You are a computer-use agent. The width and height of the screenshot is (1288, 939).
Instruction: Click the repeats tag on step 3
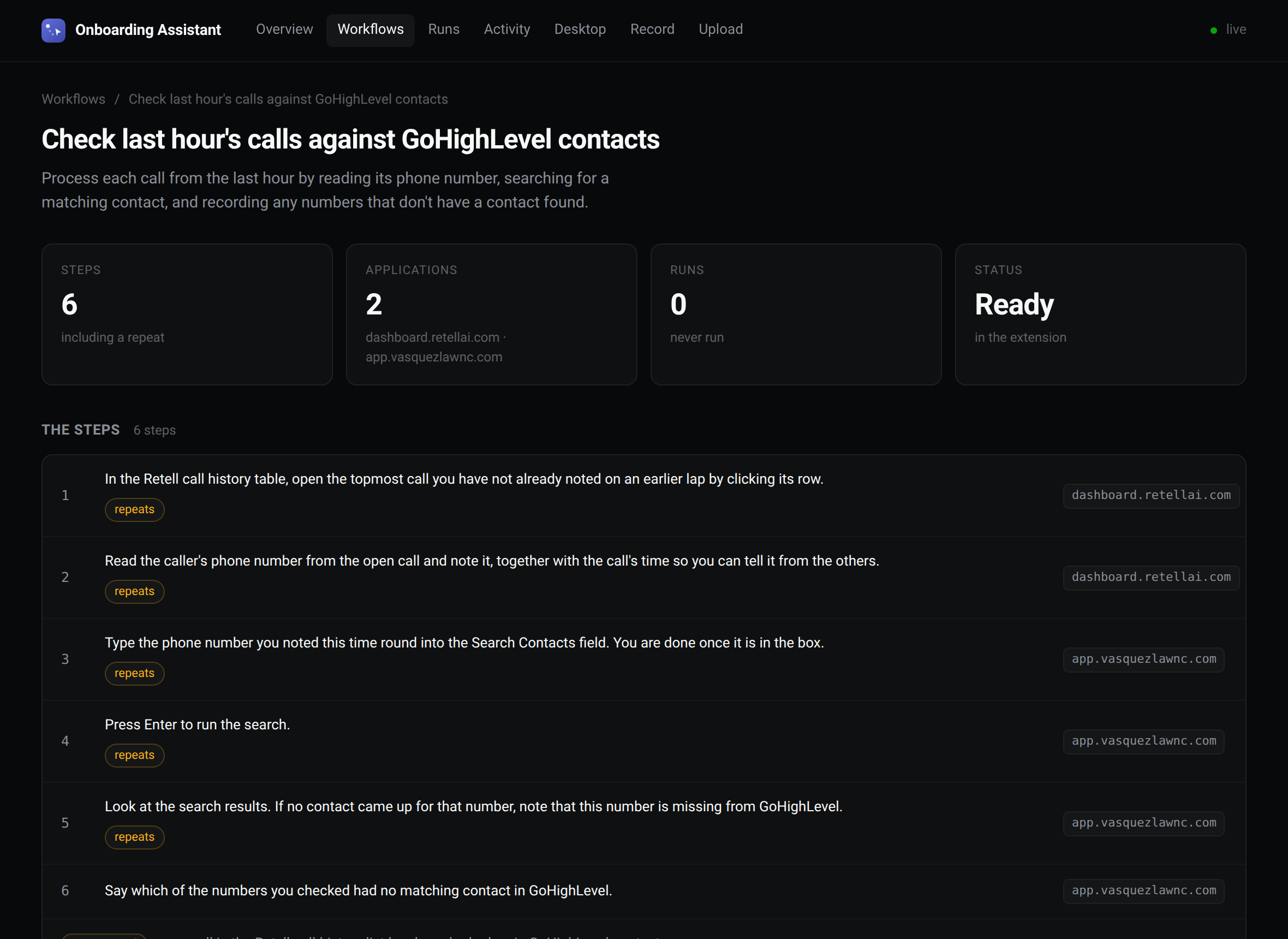click(135, 673)
